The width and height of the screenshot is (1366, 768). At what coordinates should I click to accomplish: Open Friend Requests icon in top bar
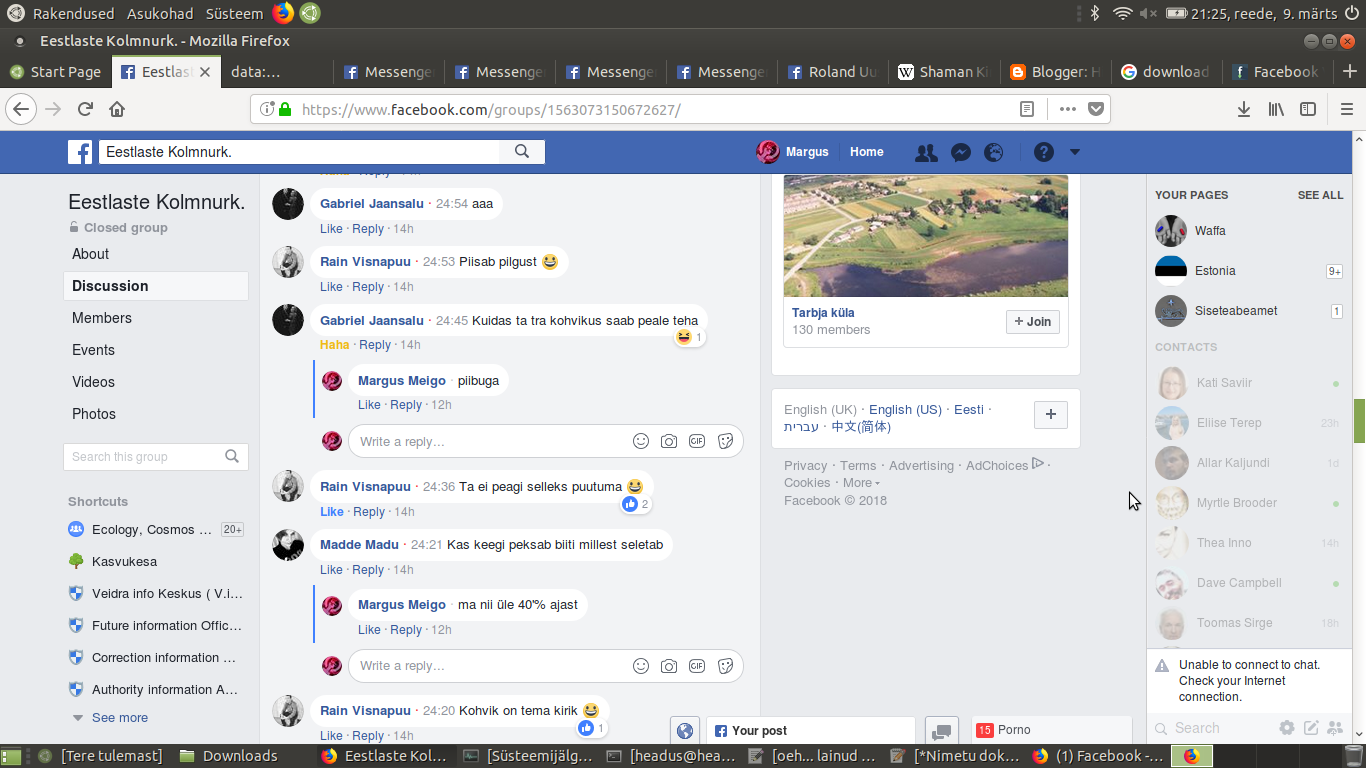926,152
